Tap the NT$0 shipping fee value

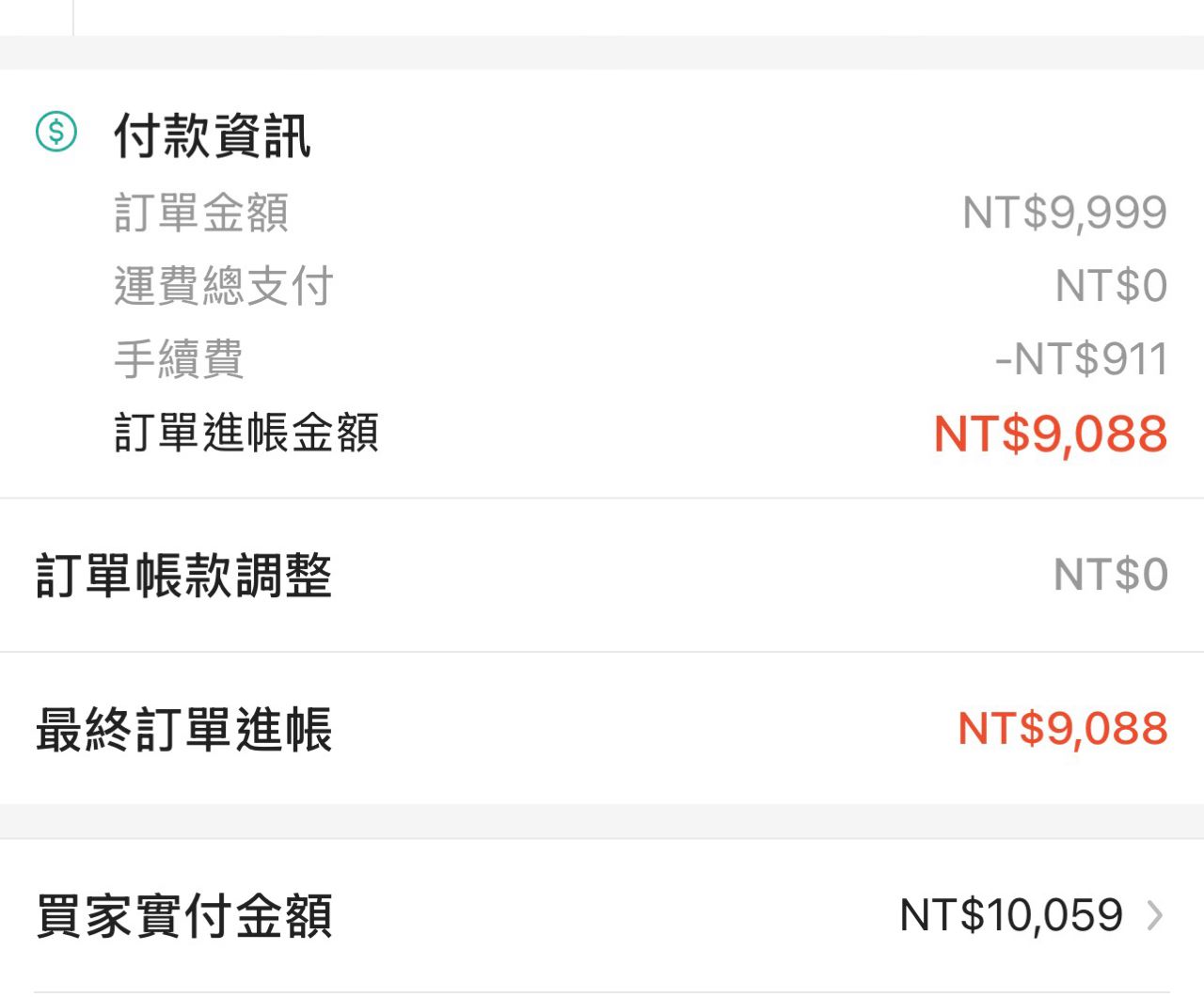tap(1111, 286)
